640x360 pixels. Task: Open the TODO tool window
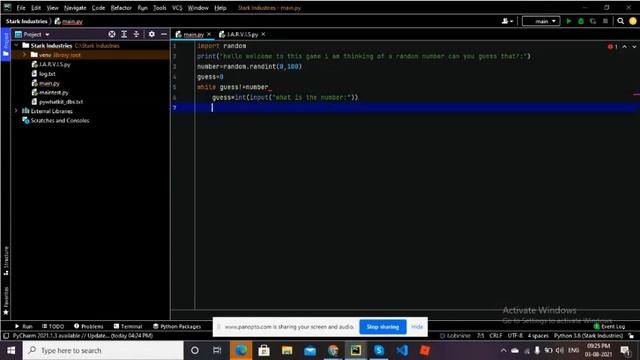pyautogui.click(x=53, y=326)
